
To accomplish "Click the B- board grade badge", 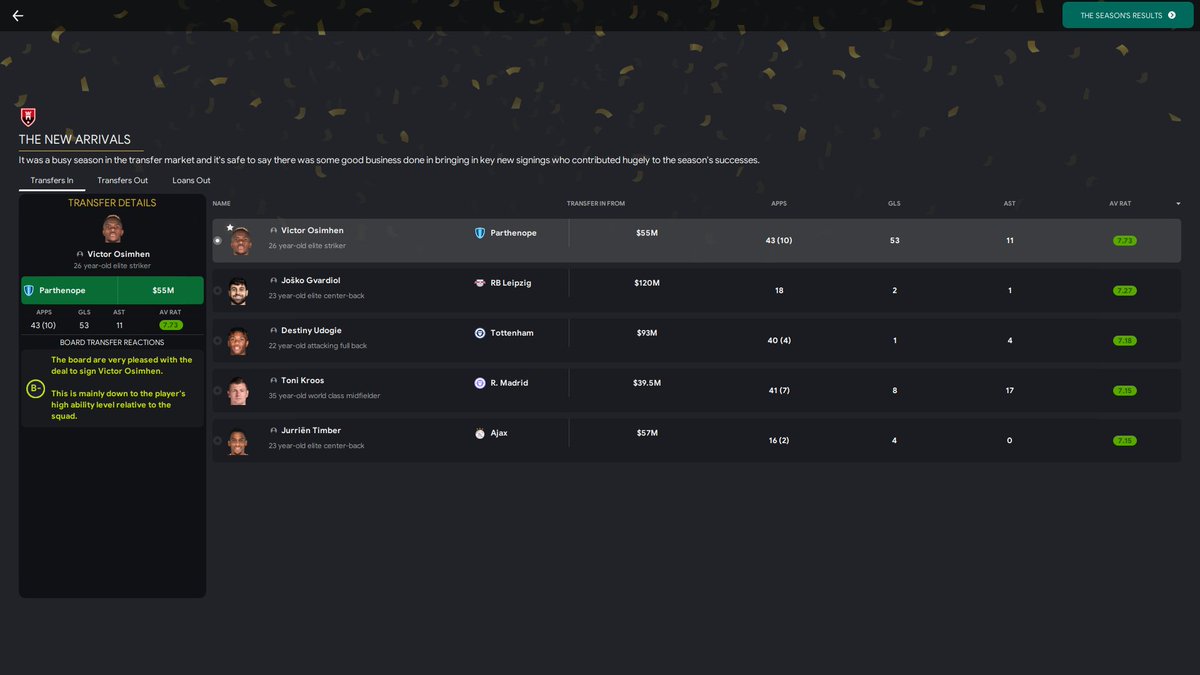I will [35, 388].
